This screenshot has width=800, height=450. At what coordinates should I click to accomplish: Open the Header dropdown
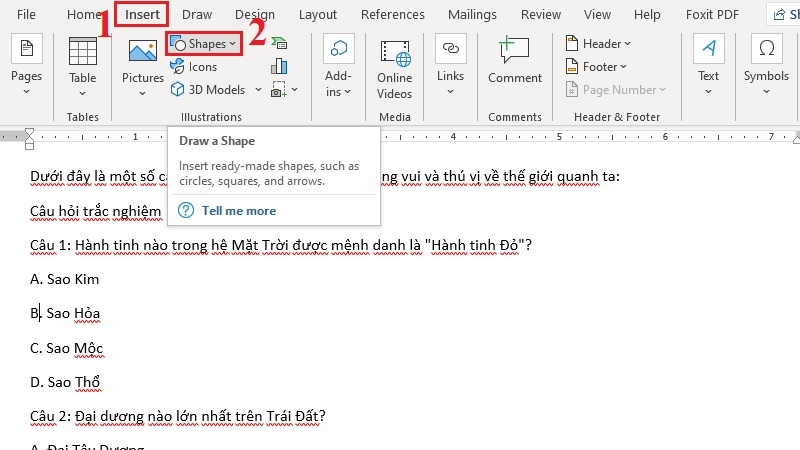[x=598, y=44]
